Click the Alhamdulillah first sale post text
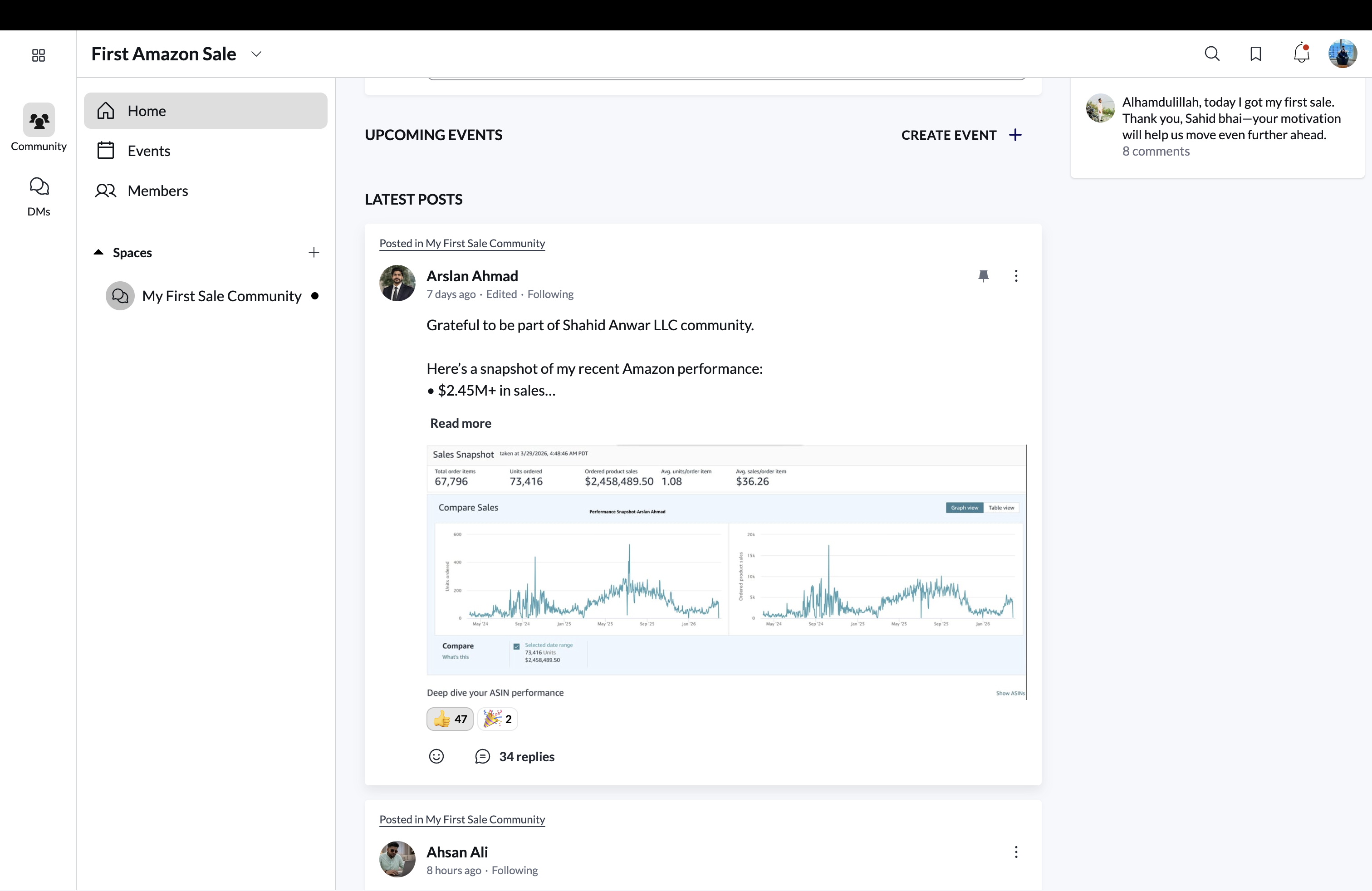 coord(1231,118)
